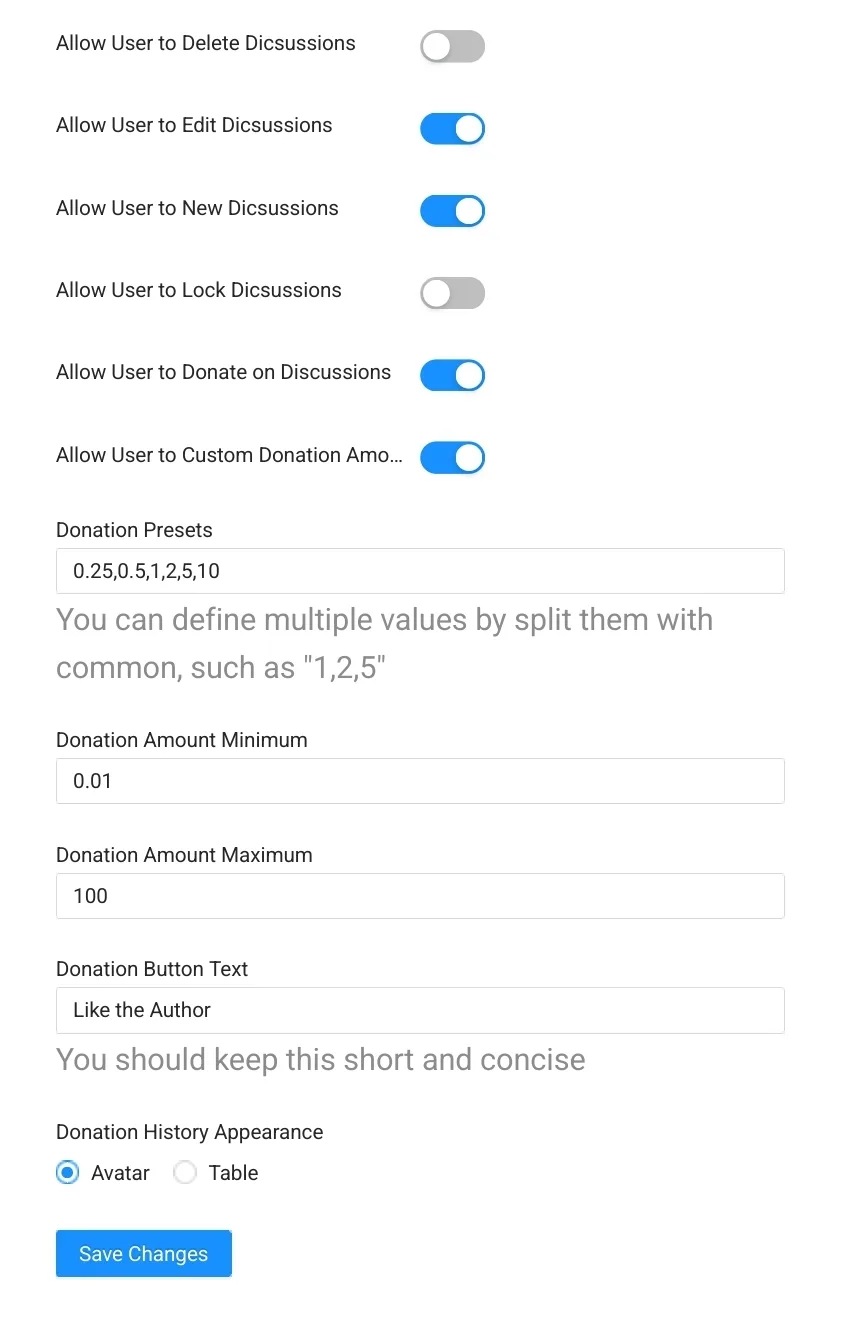Disable the Donate on Discussions switch
Screen dimensions: 842x1317
(x=452, y=375)
